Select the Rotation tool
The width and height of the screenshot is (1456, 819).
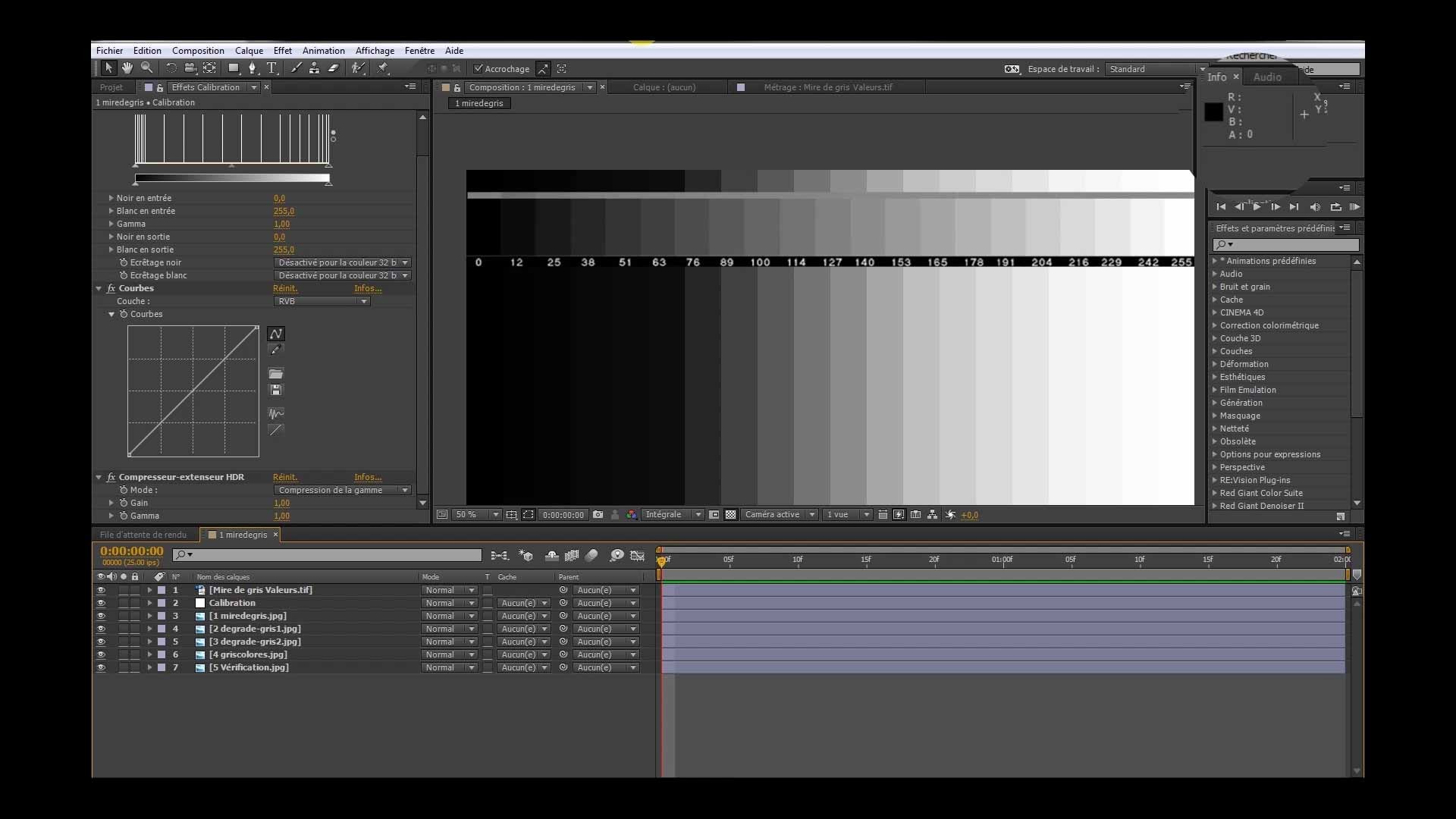[171, 68]
